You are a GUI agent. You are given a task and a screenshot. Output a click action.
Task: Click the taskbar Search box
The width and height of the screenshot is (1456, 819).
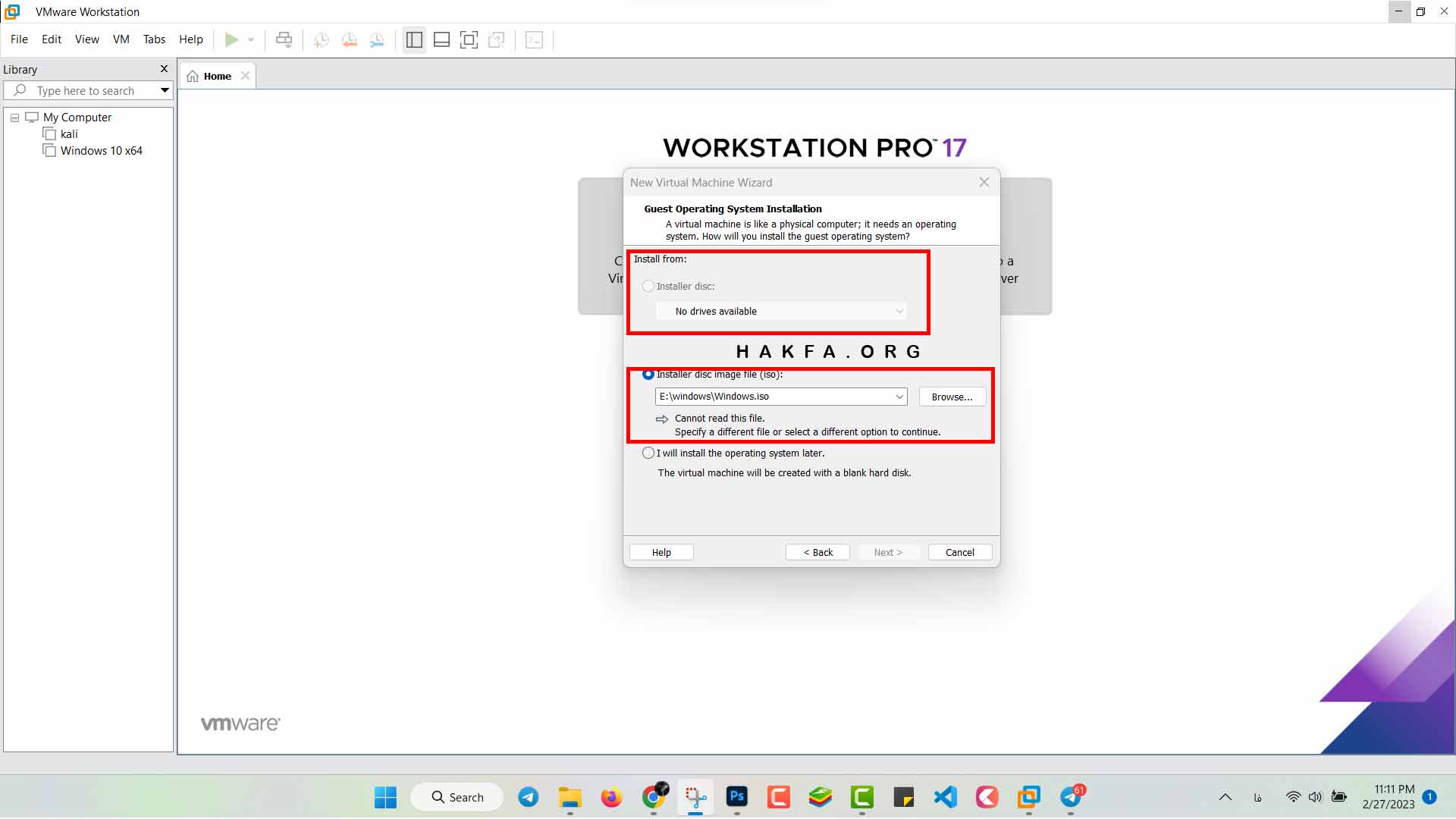[457, 797]
